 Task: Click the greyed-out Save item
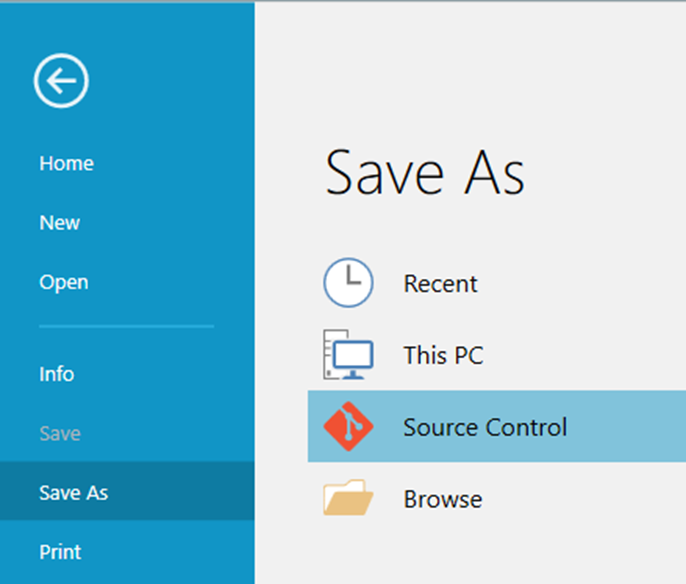[x=60, y=434]
